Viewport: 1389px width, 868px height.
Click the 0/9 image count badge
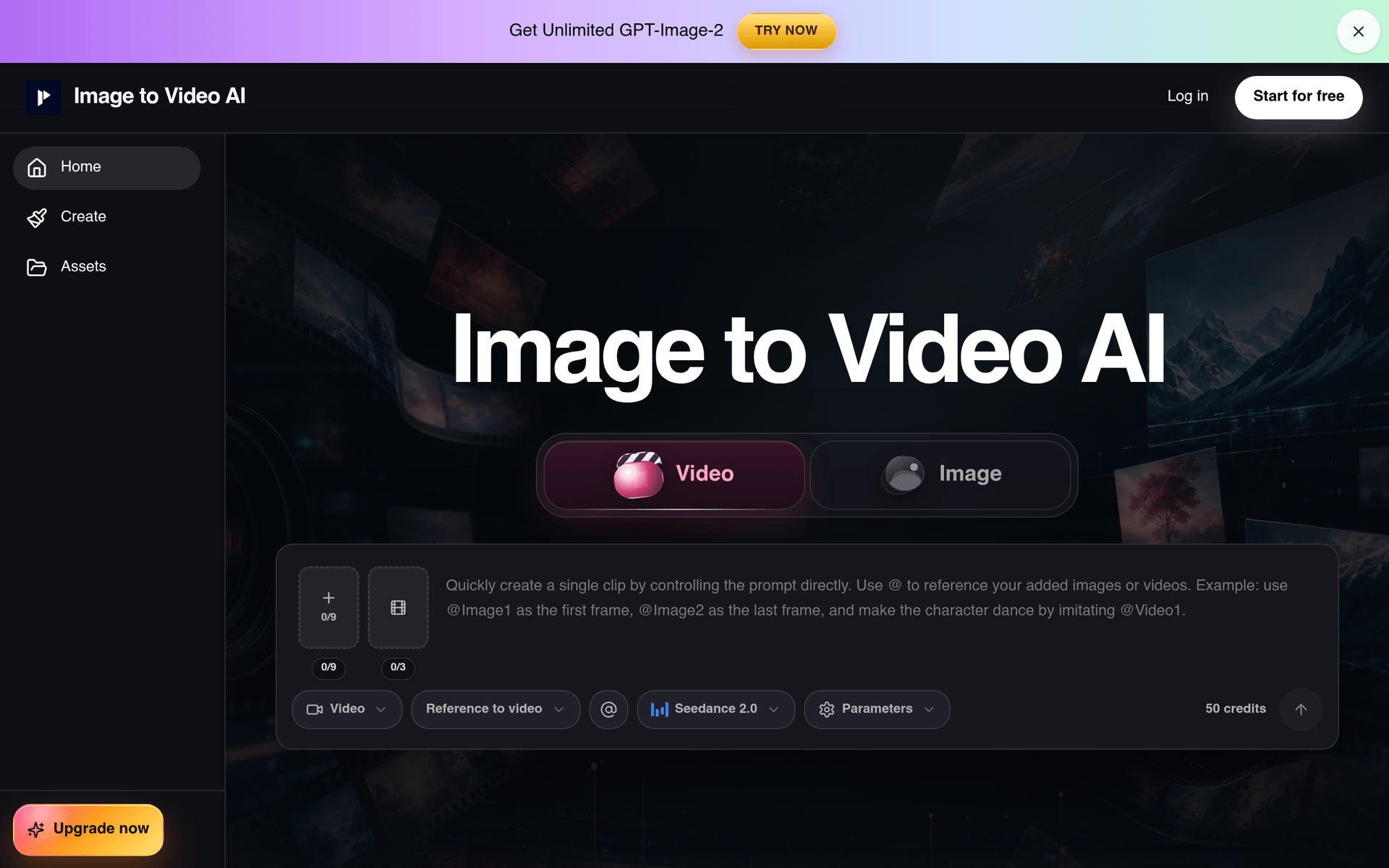[x=328, y=667]
